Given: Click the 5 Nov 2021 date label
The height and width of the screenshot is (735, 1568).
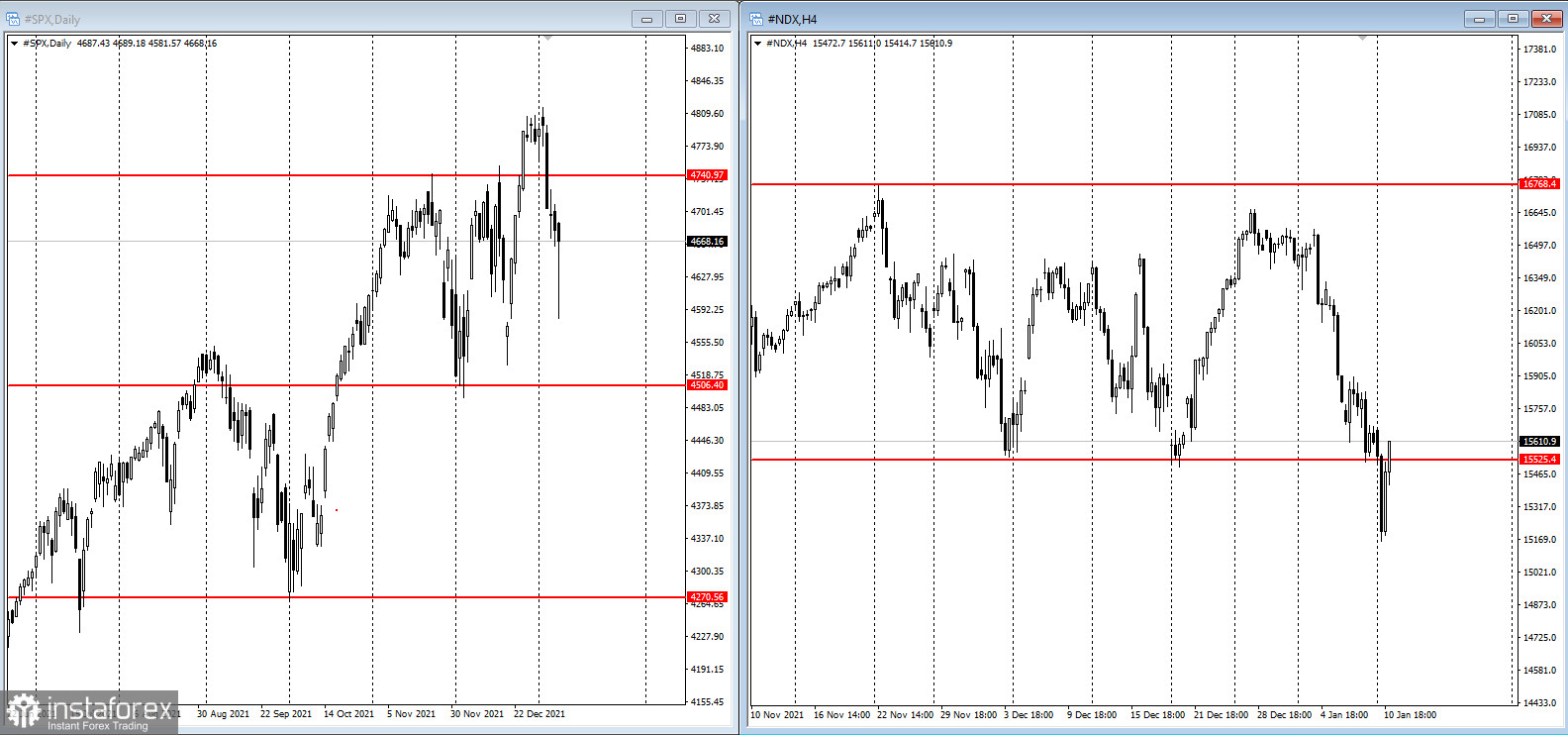Looking at the screenshot, I should [411, 714].
